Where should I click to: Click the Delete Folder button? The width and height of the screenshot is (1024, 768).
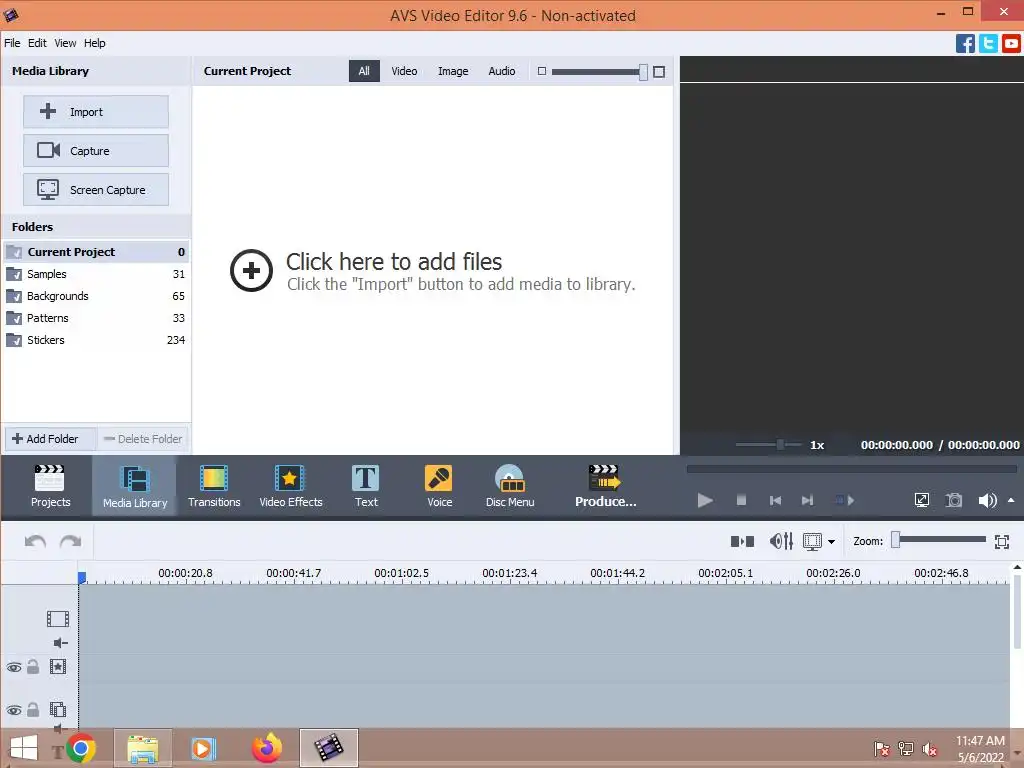(143, 439)
